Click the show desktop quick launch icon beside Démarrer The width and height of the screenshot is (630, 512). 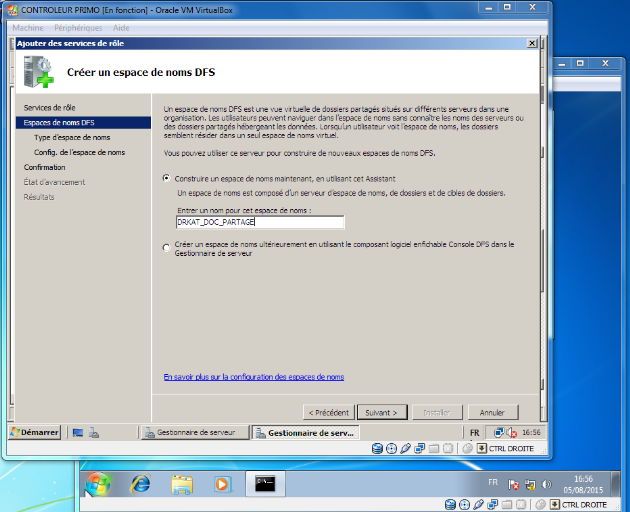(78, 433)
